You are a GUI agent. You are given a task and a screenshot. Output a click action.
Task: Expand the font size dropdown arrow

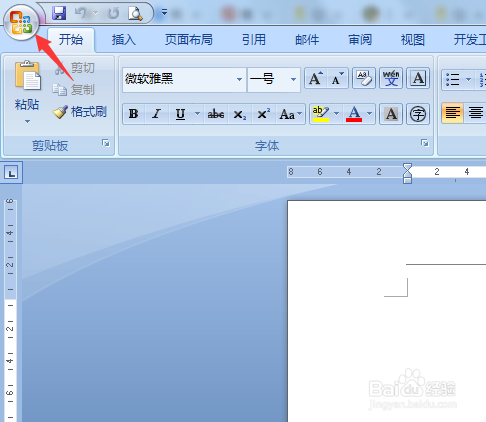(x=293, y=79)
